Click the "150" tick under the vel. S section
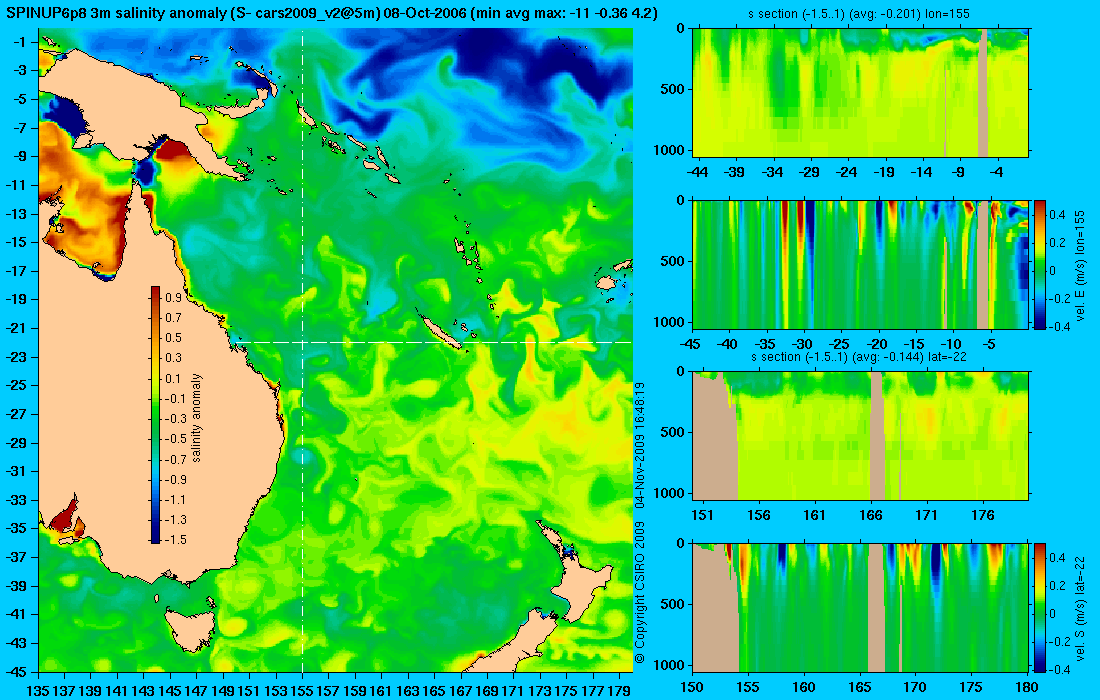This screenshot has width=1100, height=700. (692, 687)
